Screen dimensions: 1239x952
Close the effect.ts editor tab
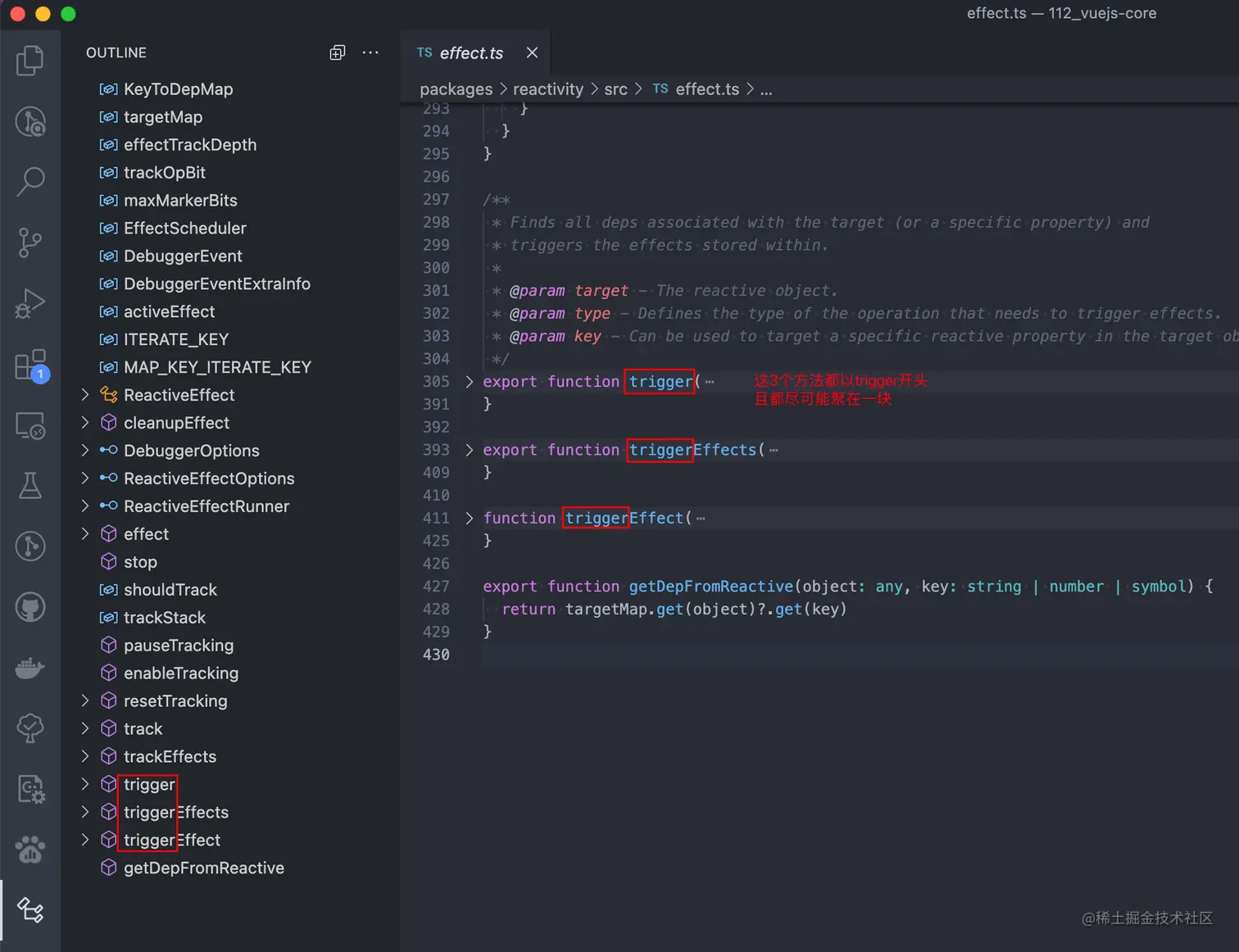[532, 52]
